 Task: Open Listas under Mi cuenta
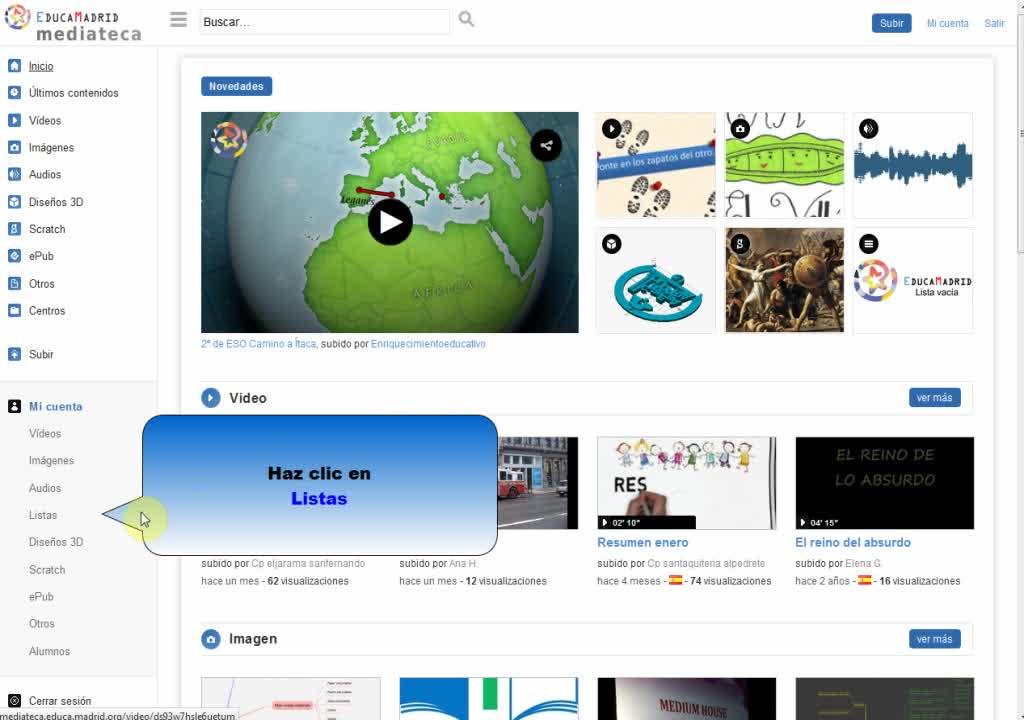(x=43, y=515)
